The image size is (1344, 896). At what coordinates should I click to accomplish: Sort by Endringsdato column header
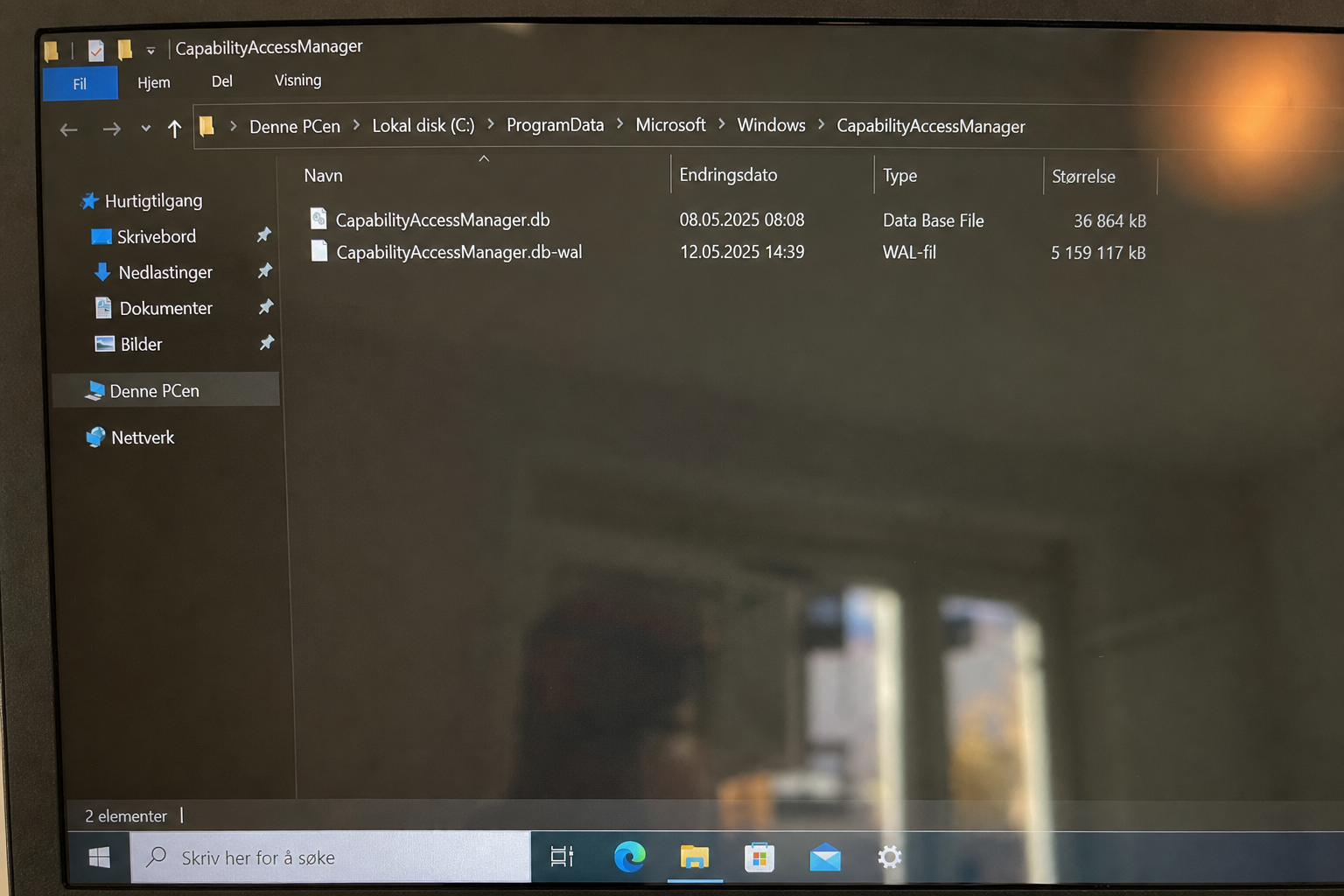pos(728,175)
